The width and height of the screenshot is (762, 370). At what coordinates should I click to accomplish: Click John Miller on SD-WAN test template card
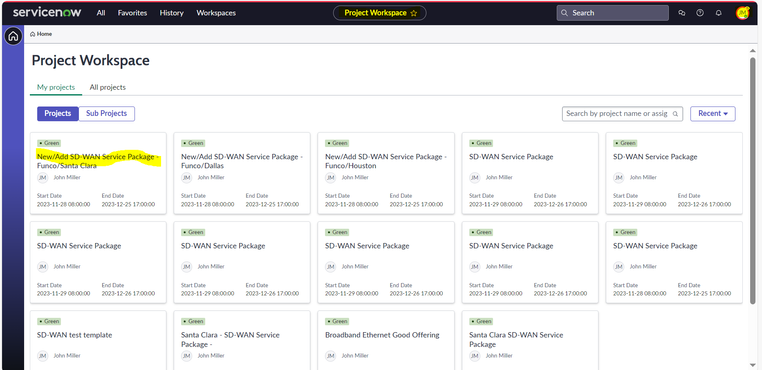[67, 356]
